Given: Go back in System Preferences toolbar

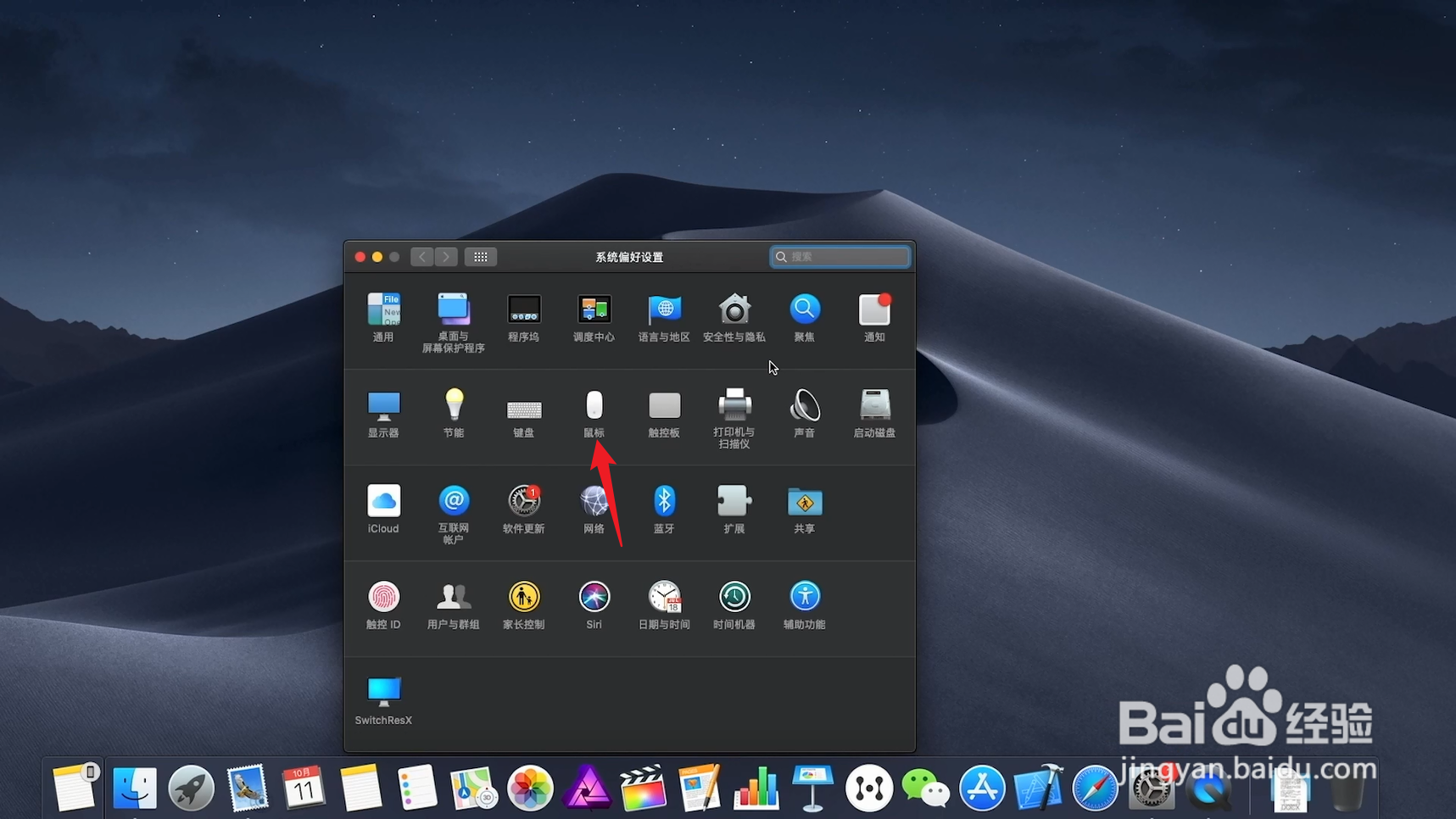Looking at the screenshot, I should [x=422, y=257].
